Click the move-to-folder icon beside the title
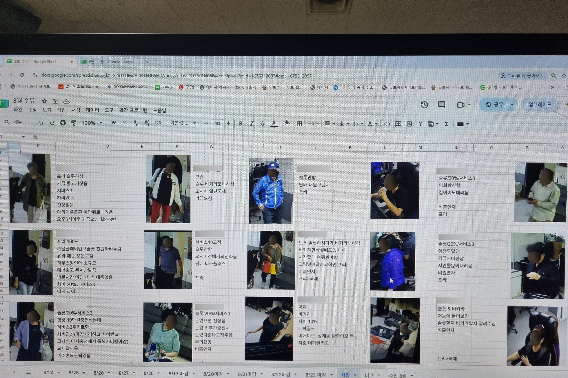This screenshot has width=568, height=378. 55,101
